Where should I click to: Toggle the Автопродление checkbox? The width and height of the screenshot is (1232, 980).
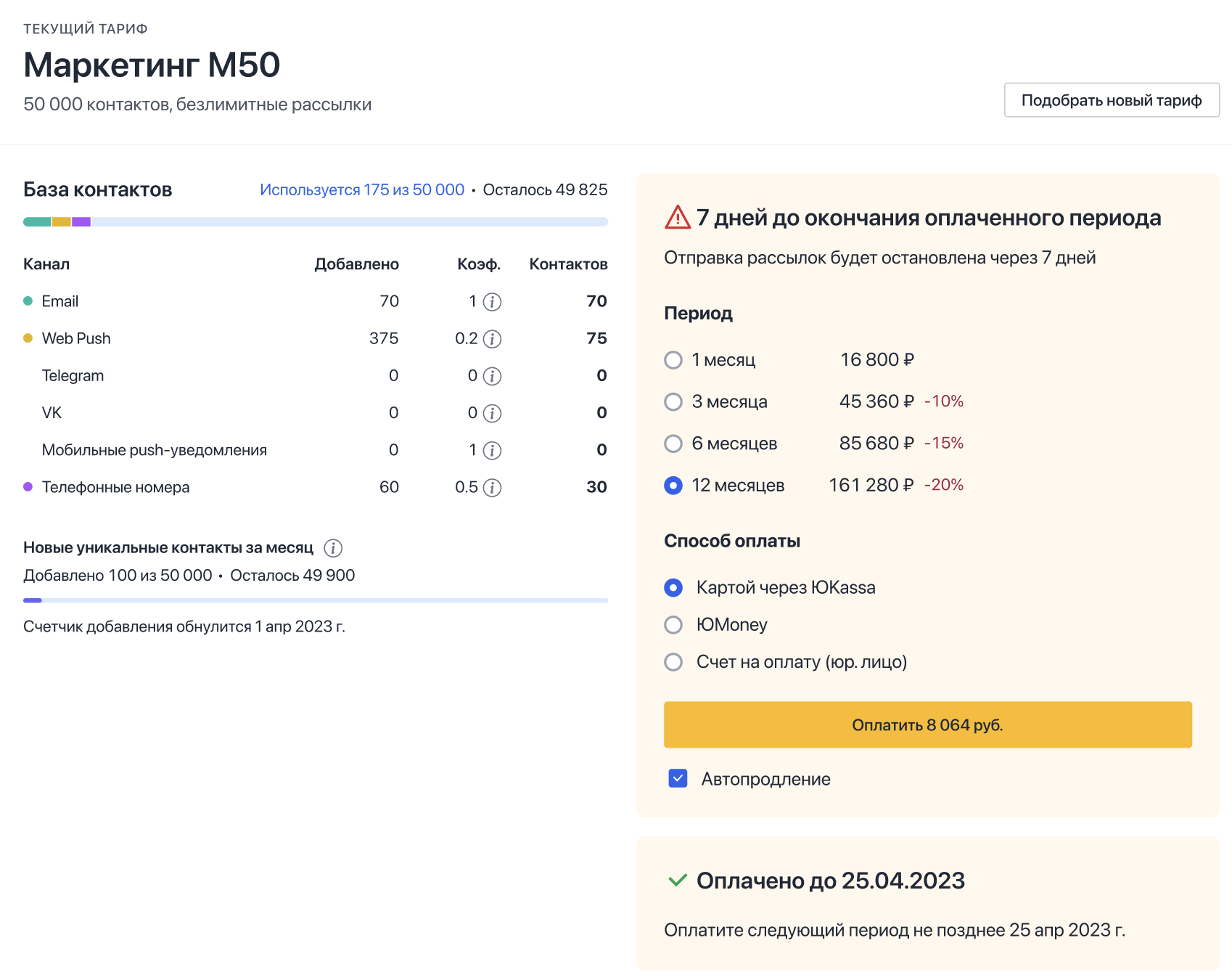coord(678,779)
